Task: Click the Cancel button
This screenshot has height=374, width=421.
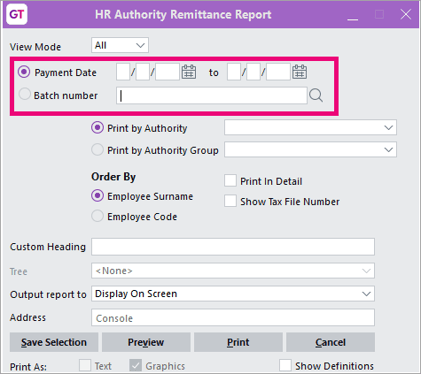Action: [330, 342]
